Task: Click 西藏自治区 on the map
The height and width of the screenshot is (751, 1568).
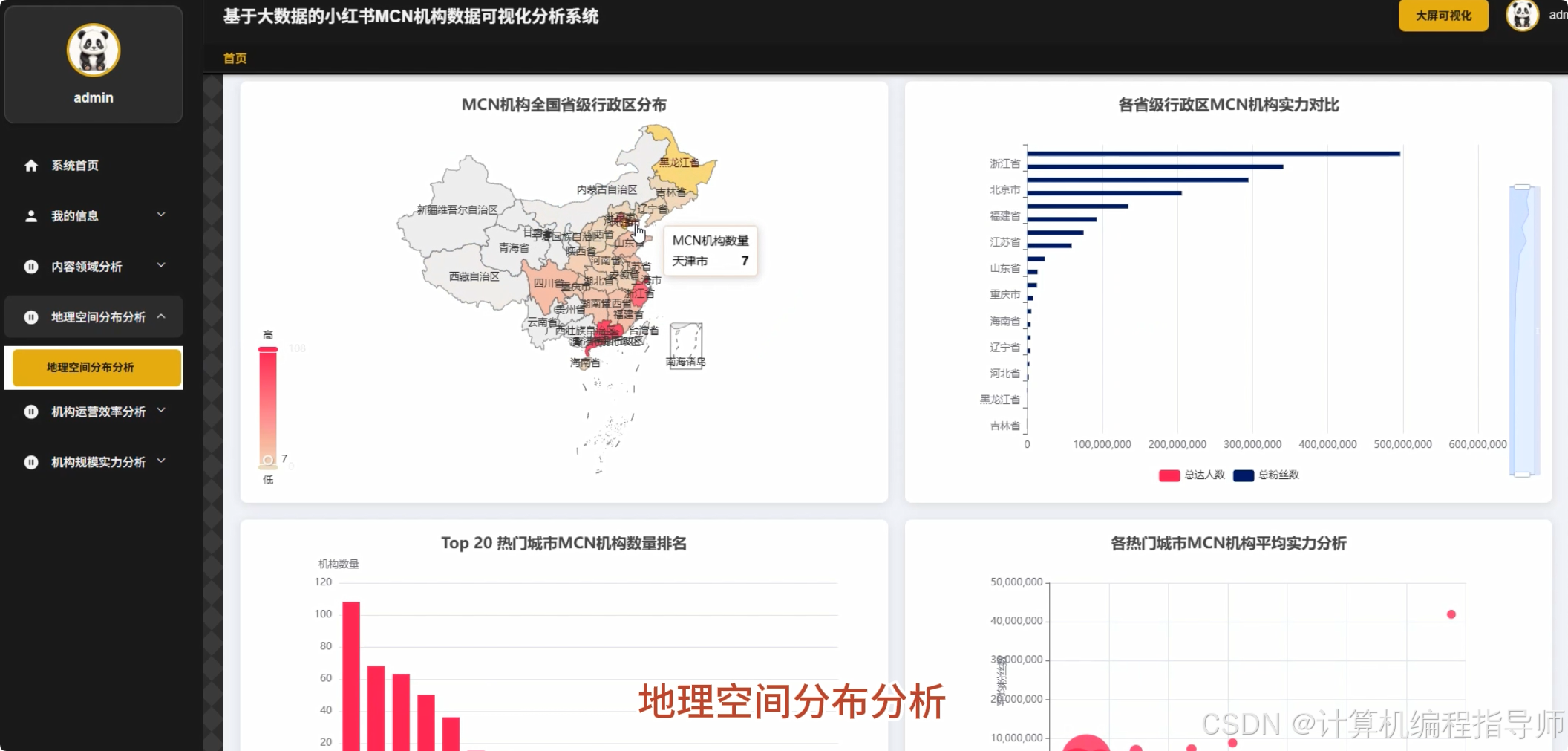Action: (474, 276)
